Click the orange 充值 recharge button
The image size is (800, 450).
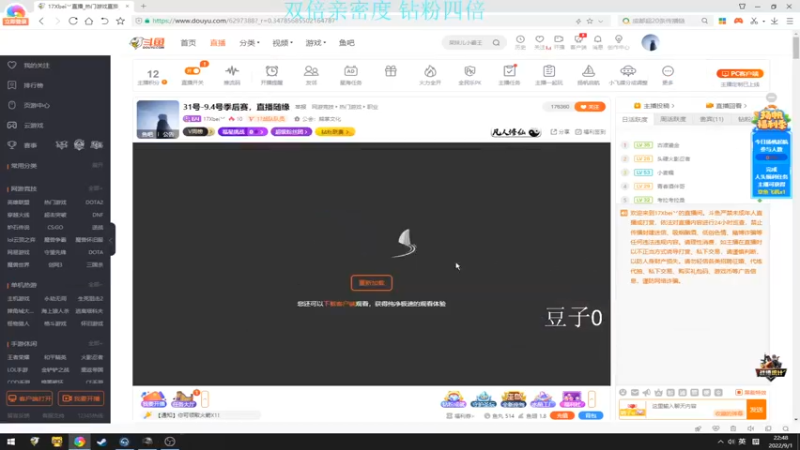pyautogui.click(x=562, y=416)
